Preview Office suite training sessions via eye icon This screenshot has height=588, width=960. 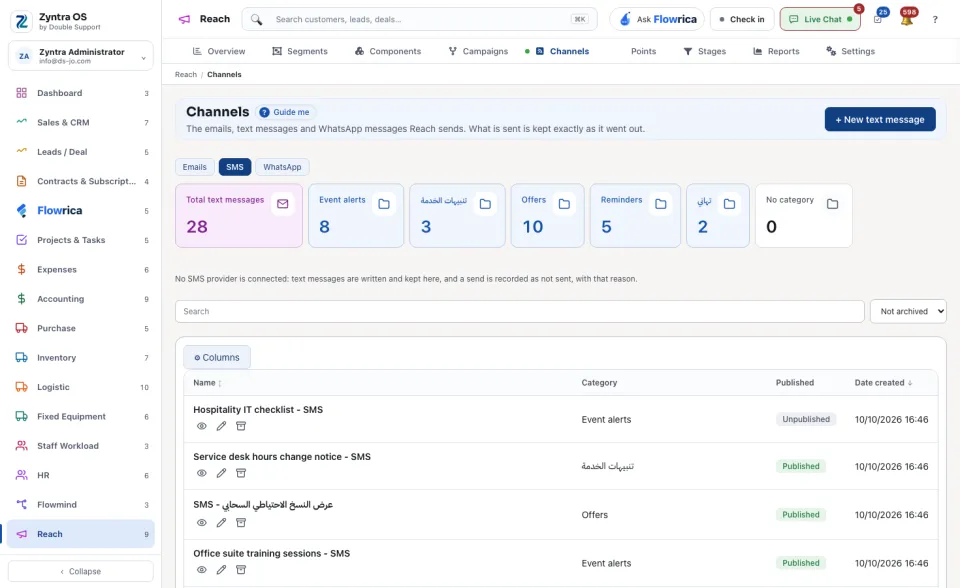(201, 570)
